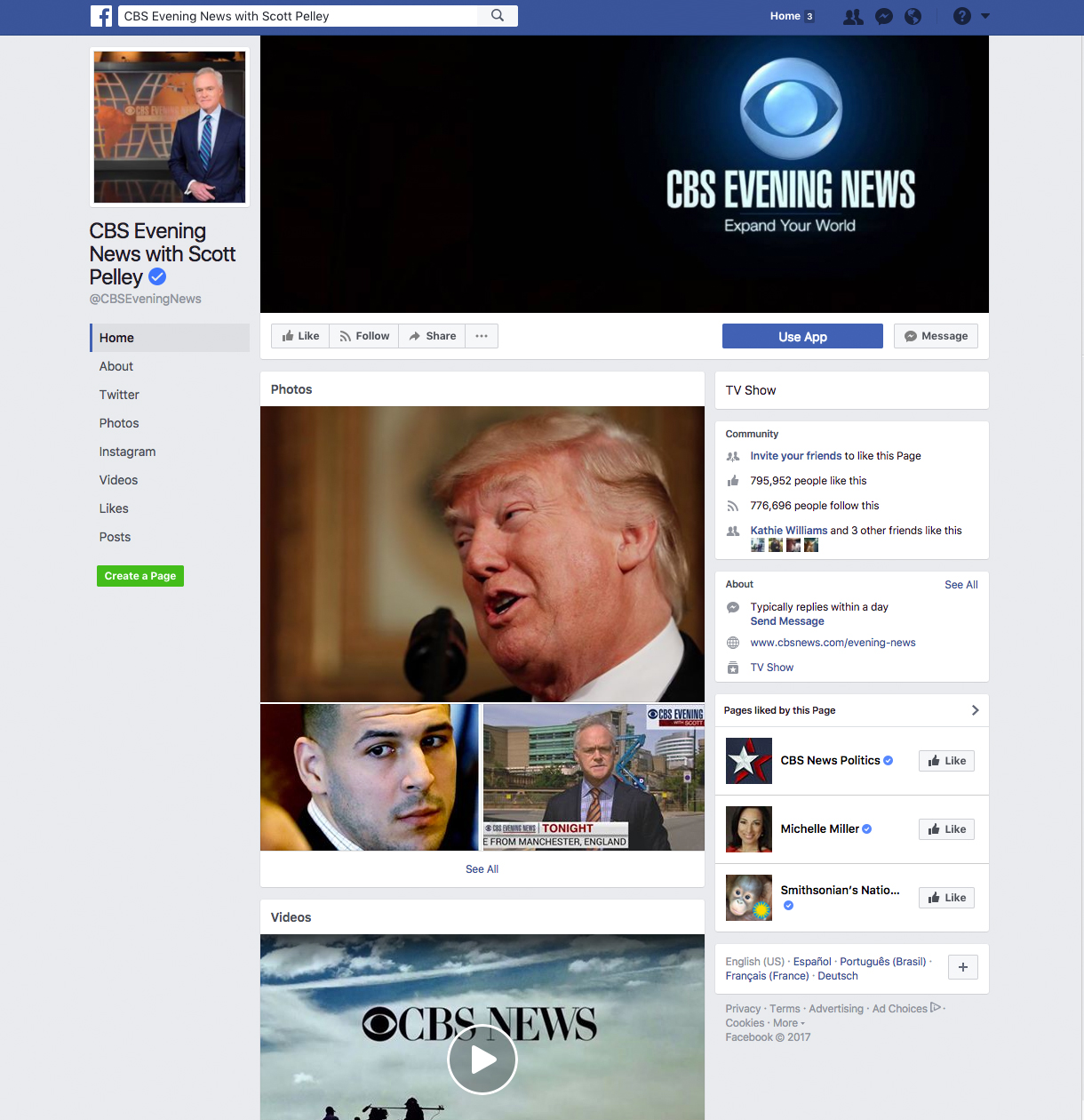Select Home in the left sidebar
The width and height of the screenshot is (1084, 1120).
point(170,338)
